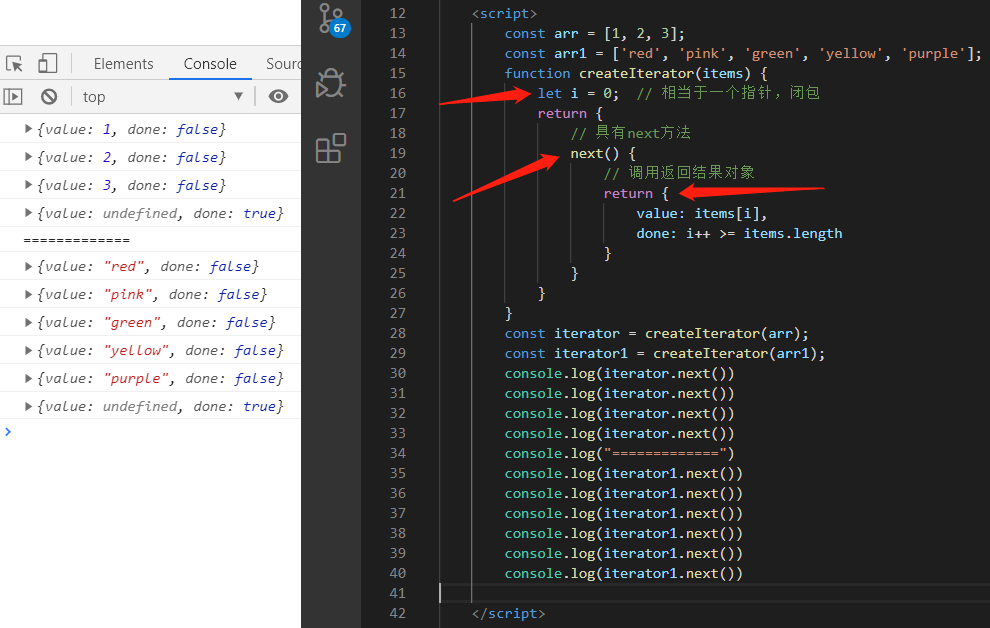Click line number 16 in the gutter
Screen dimensions: 990x628
tap(398, 93)
